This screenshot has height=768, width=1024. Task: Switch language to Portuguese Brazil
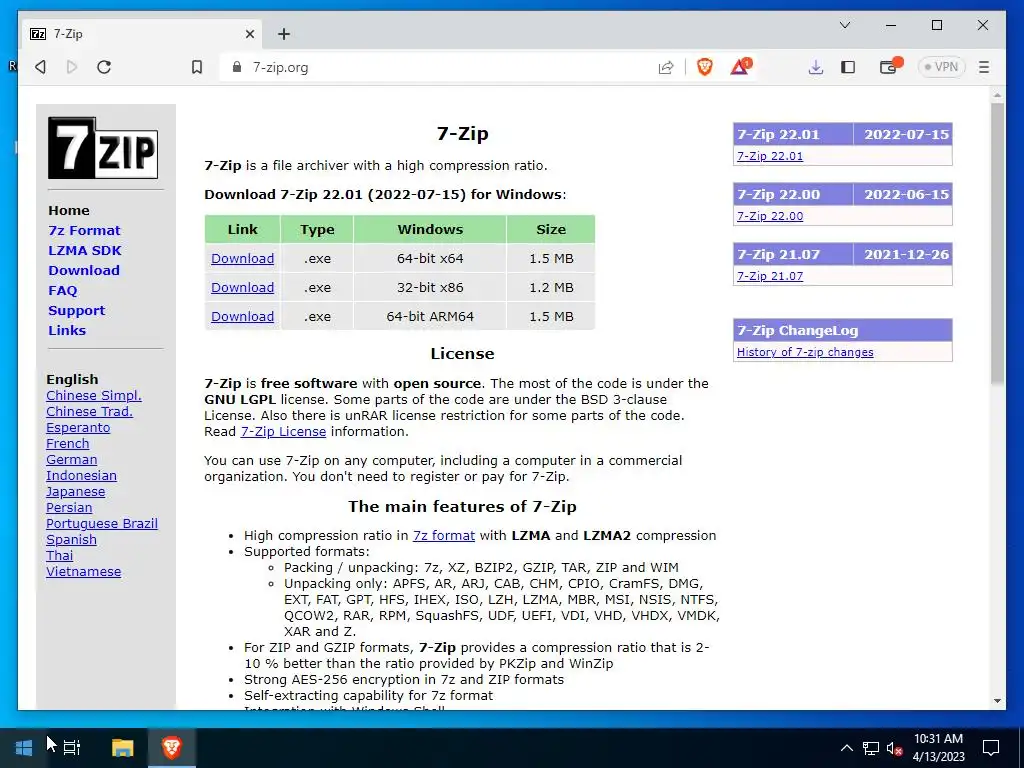point(102,524)
